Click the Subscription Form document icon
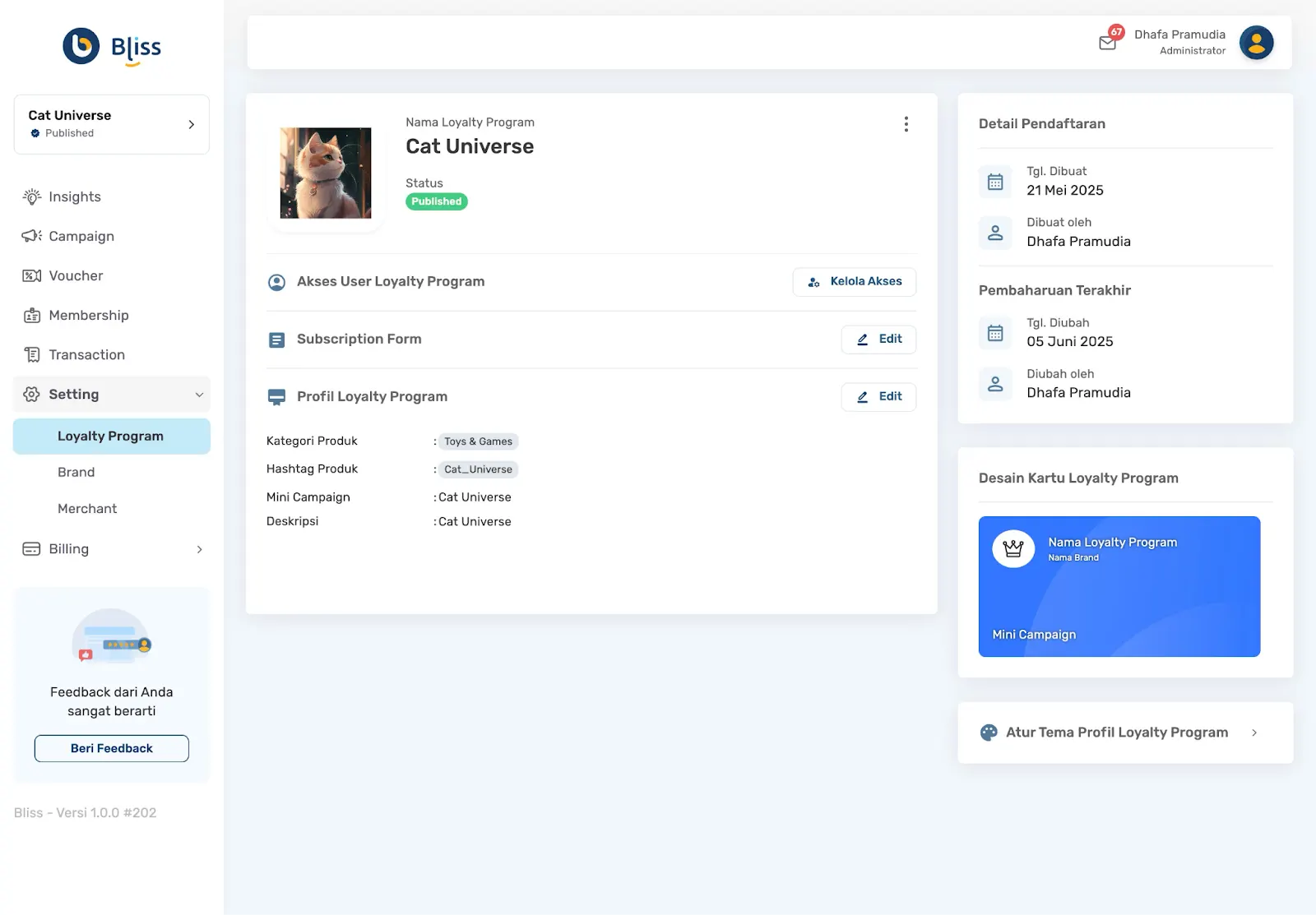 [277, 340]
